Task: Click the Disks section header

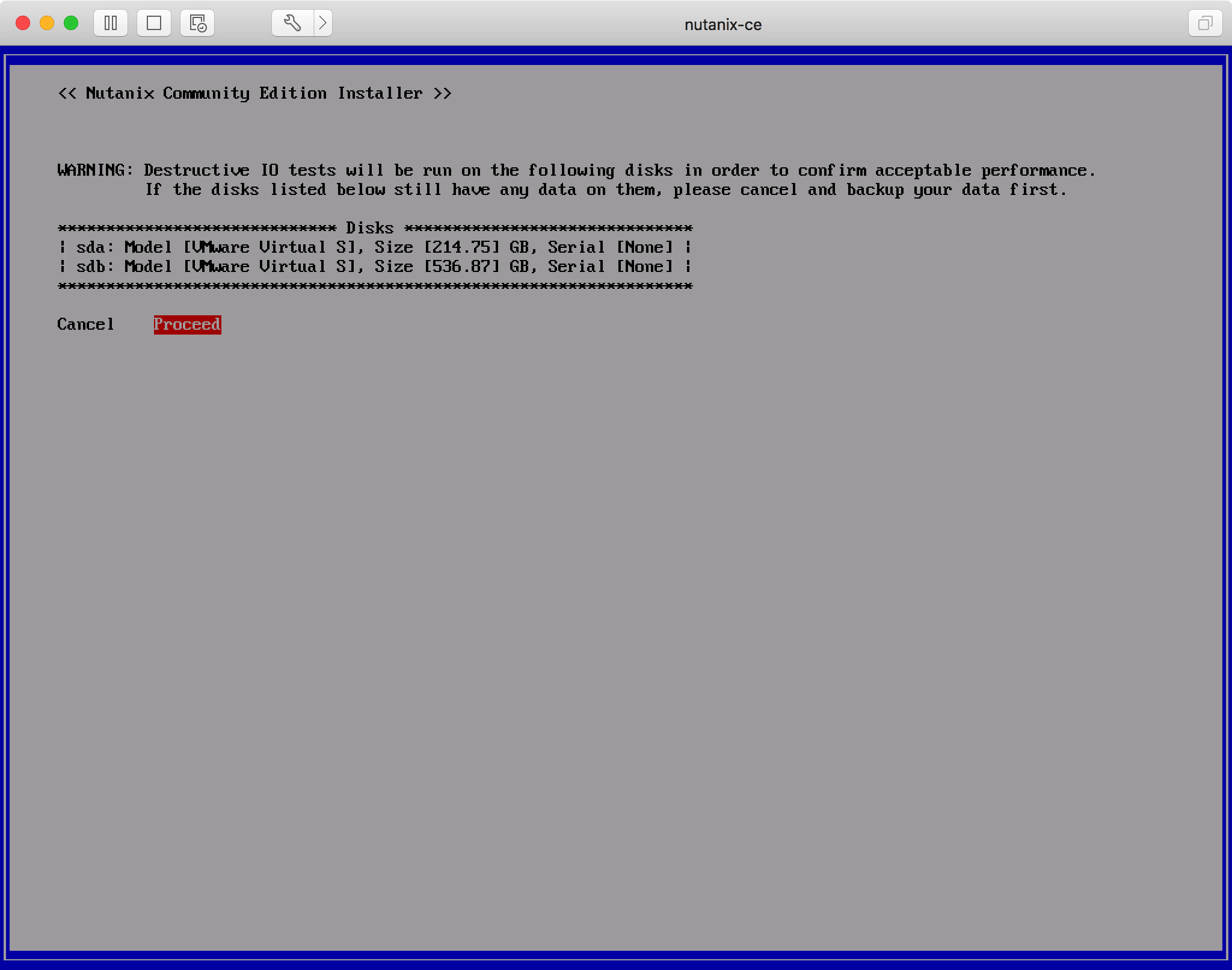Action: tap(369, 228)
